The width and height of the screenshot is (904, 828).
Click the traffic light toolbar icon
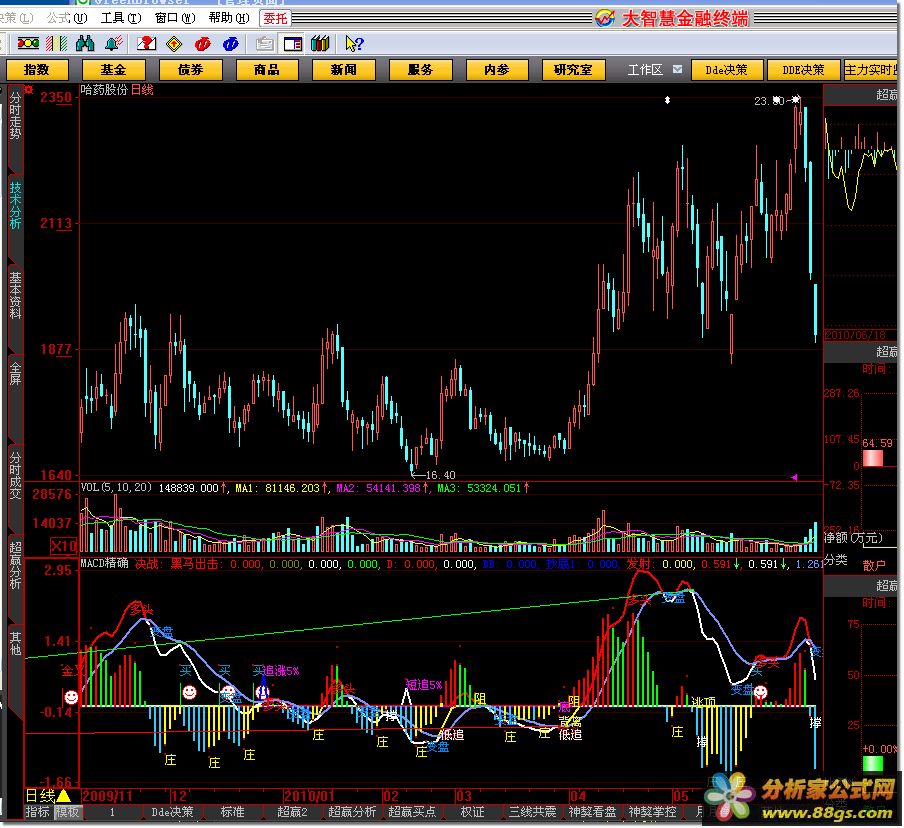click(x=28, y=43)
